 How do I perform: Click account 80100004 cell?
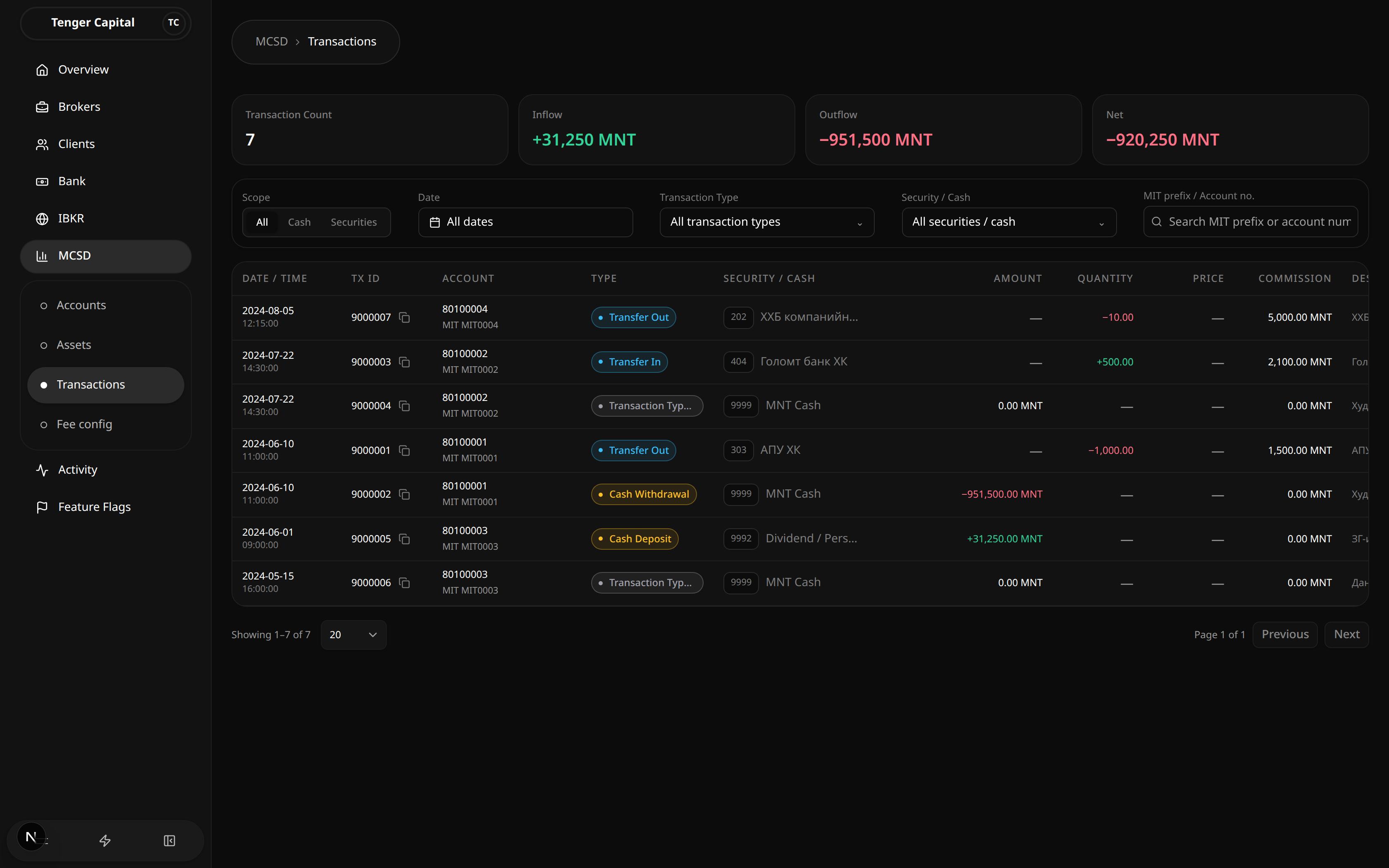click(x=470, y=317)
